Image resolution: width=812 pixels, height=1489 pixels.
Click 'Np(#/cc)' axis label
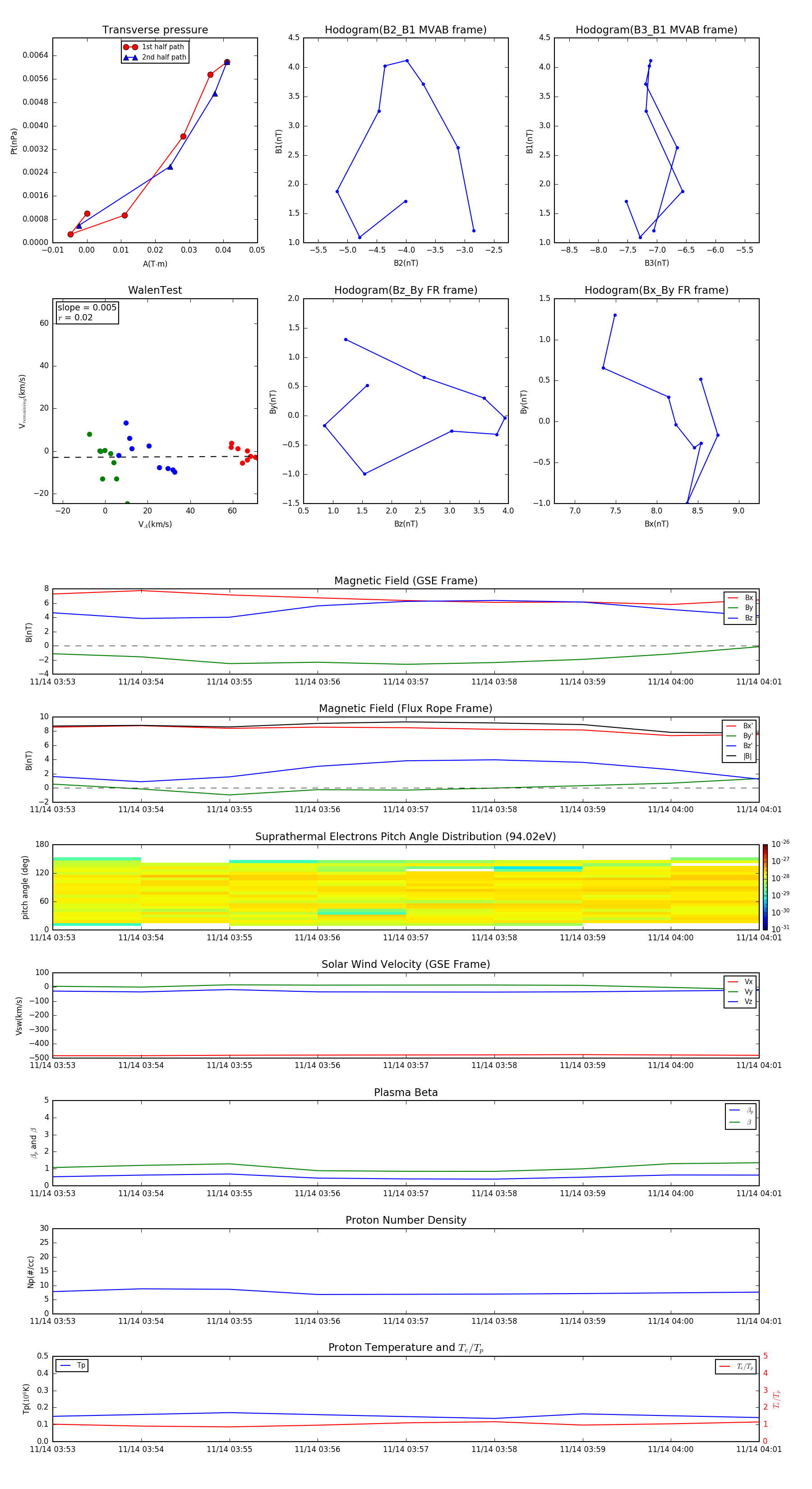[x=31, y=1271]
